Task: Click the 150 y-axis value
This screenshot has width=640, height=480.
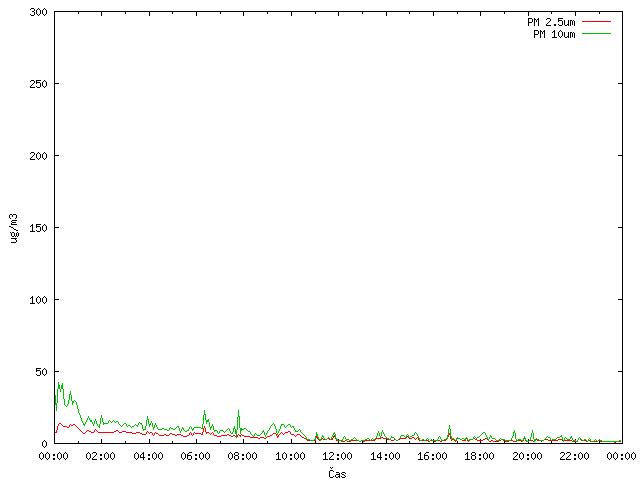Action: [x=38, y=228]
